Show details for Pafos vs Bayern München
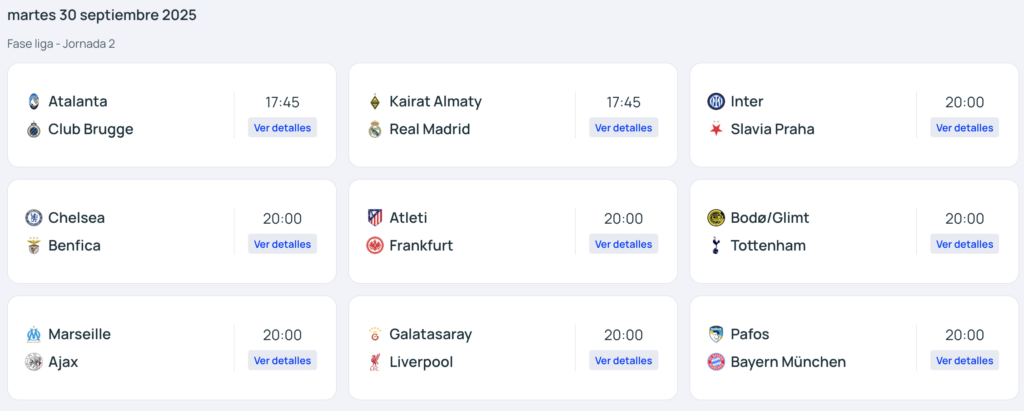1024x411 pixels. [x=964, y=361]
